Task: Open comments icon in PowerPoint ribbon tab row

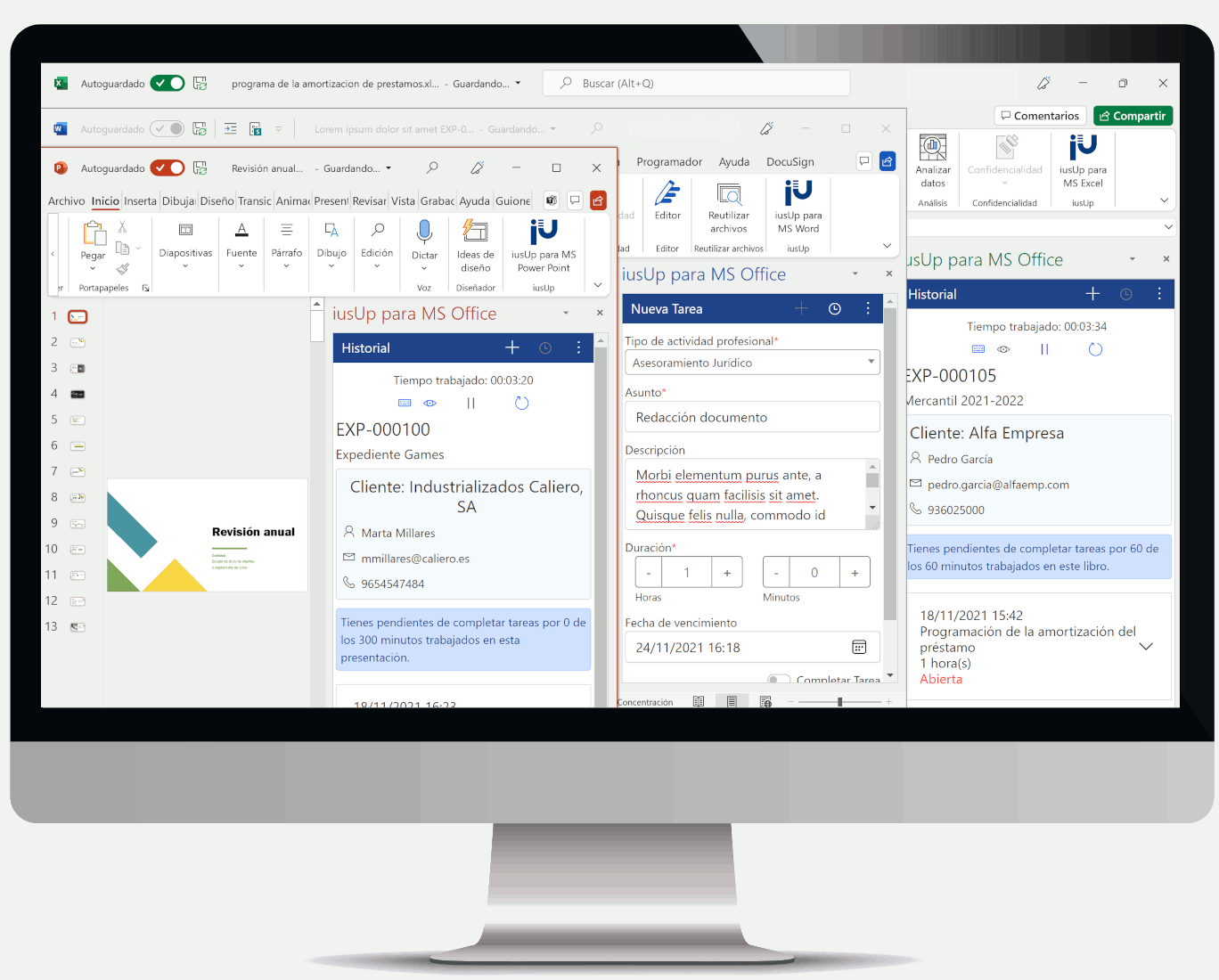Action: [575, 200]
